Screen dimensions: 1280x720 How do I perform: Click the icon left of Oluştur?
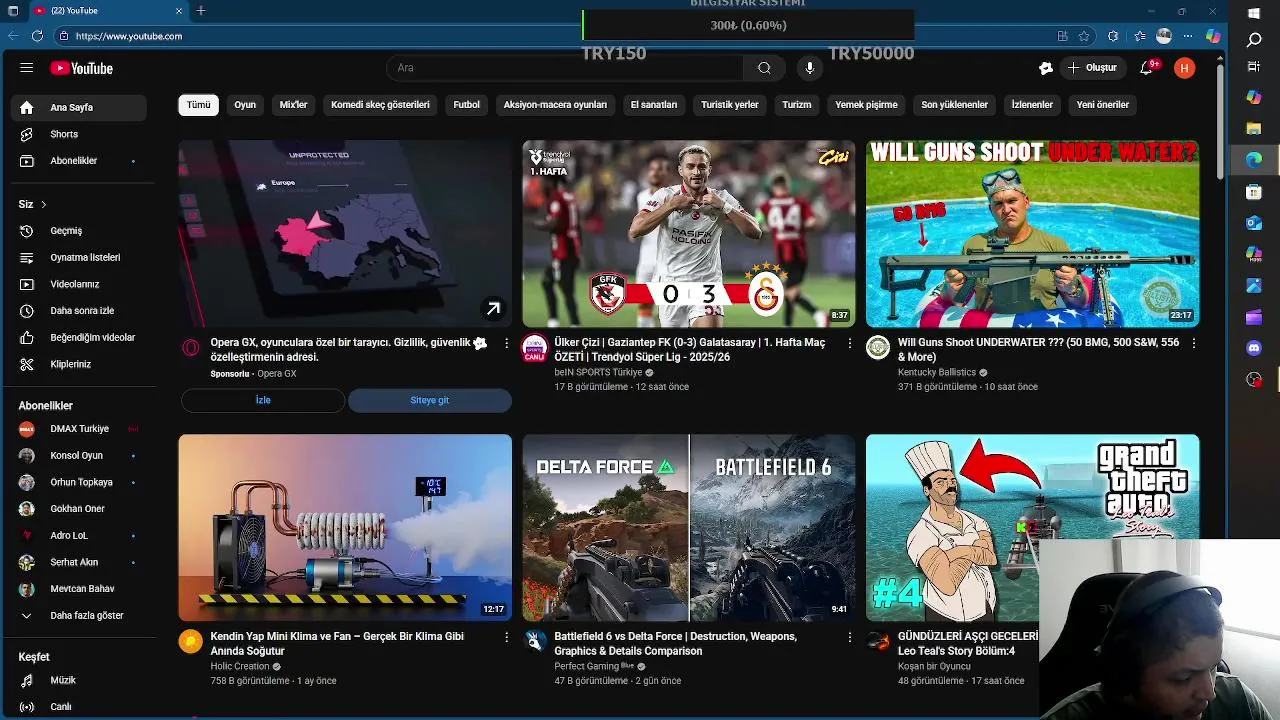click(x=1046, y=68)
